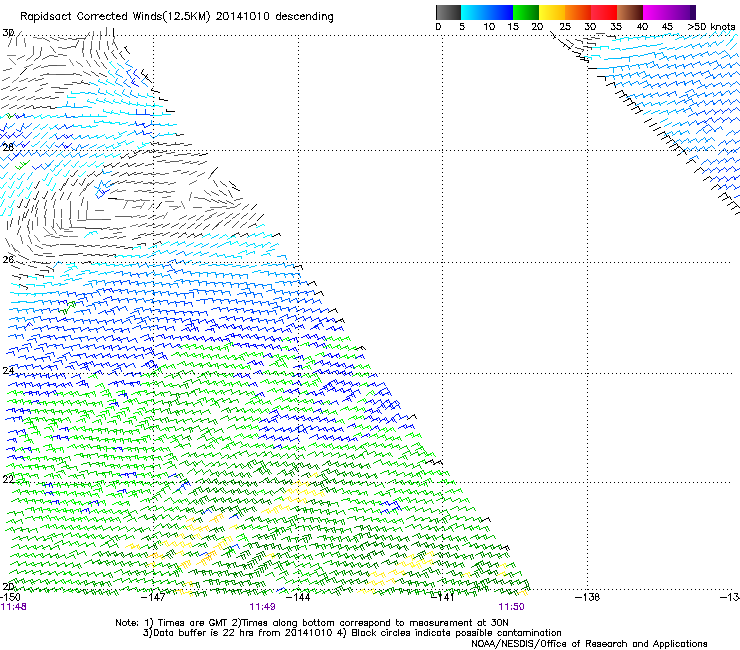
Task: Click the purple time stamp 11:50
Action: 512,607
